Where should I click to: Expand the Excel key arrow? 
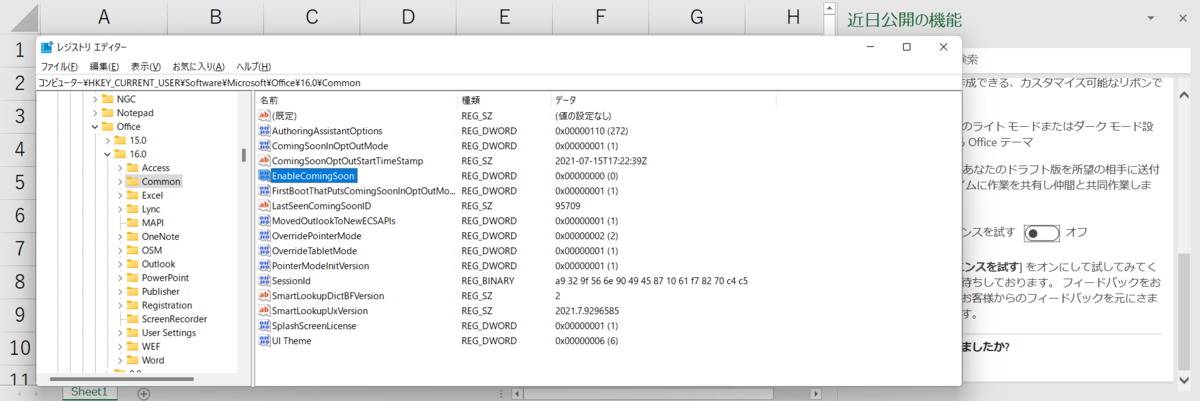coord(120,196)
